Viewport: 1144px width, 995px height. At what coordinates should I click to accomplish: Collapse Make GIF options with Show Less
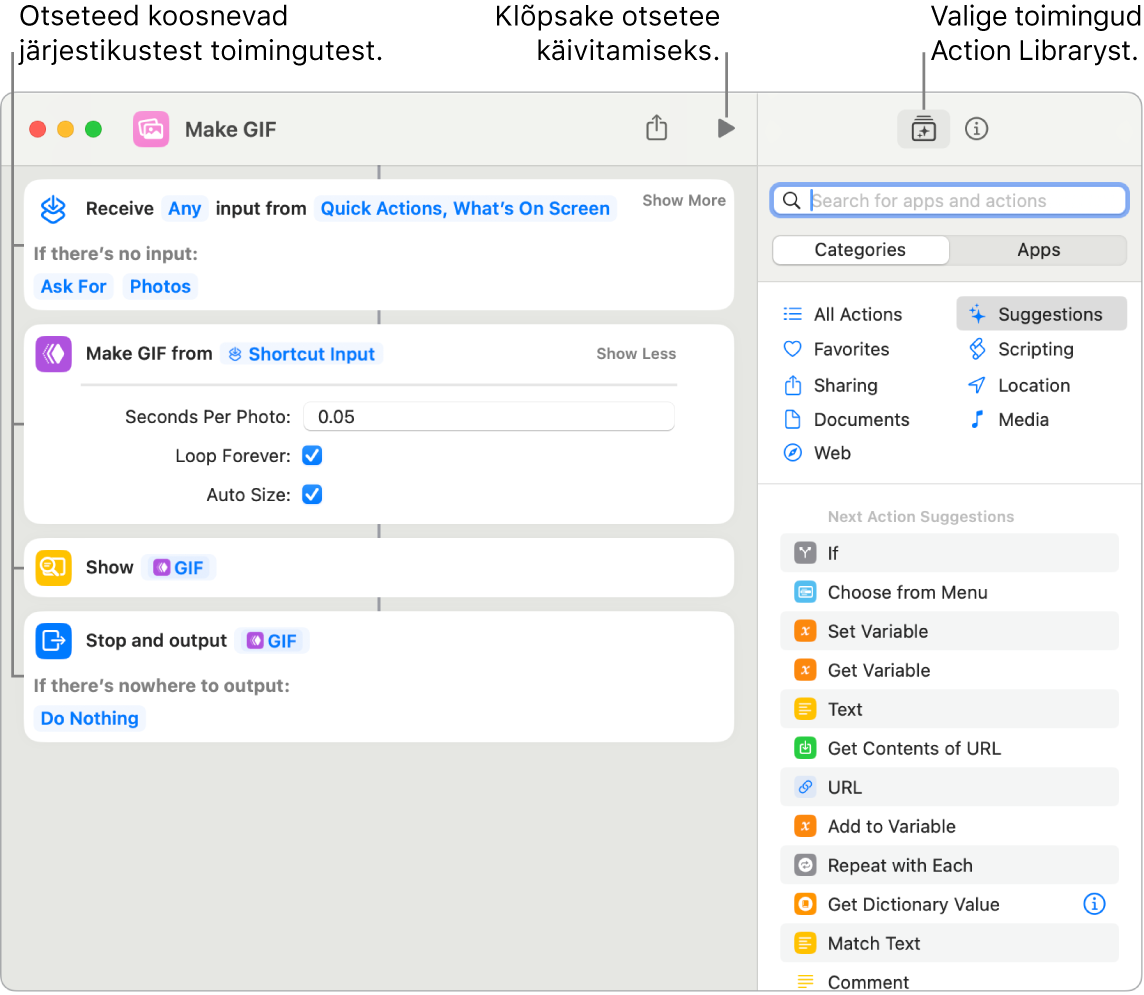pyautogui.click(x=636, y=354)
